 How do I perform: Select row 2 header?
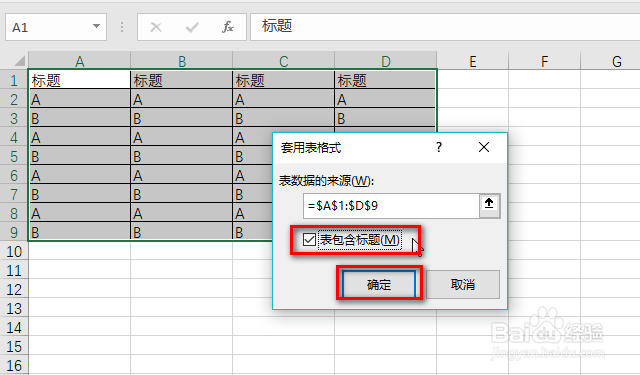(x=14, y=99)
